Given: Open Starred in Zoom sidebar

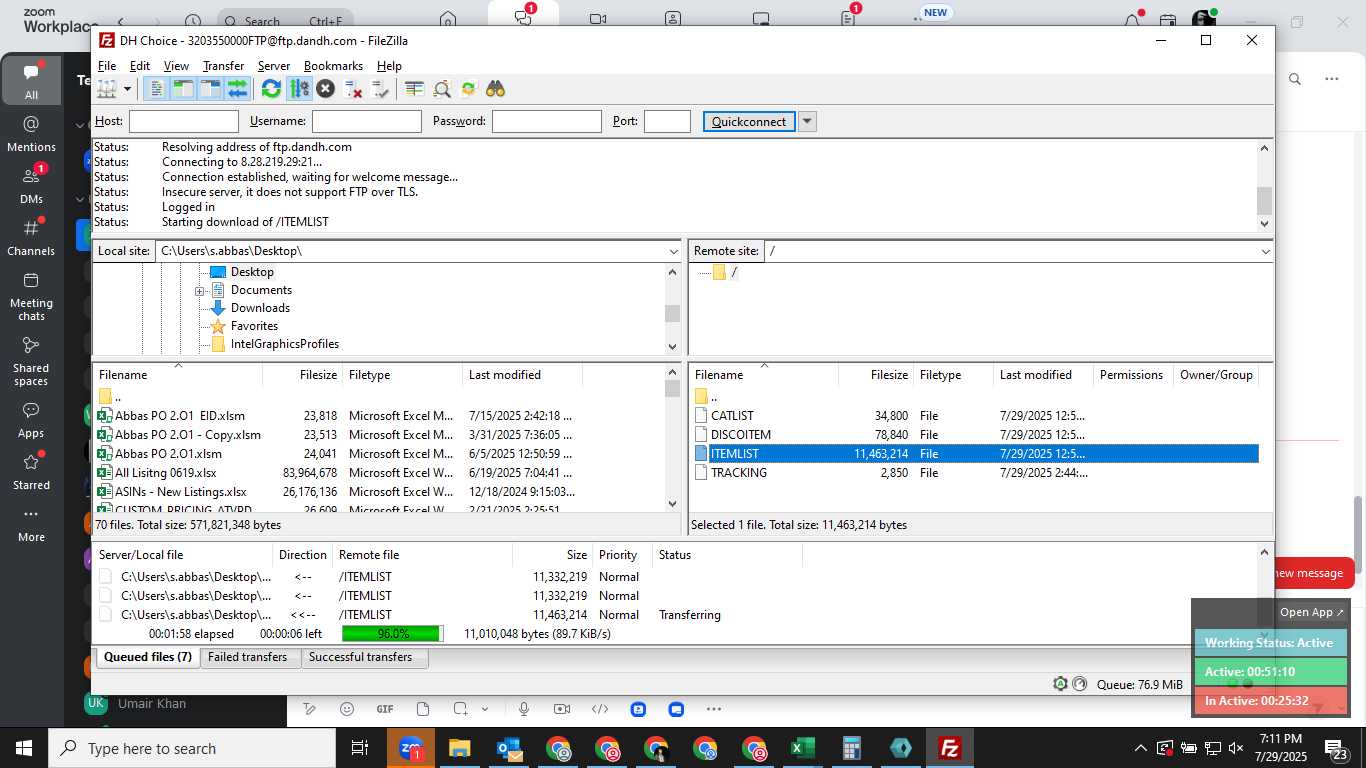Looking at the screenshot, I should (x=31, y=471).
